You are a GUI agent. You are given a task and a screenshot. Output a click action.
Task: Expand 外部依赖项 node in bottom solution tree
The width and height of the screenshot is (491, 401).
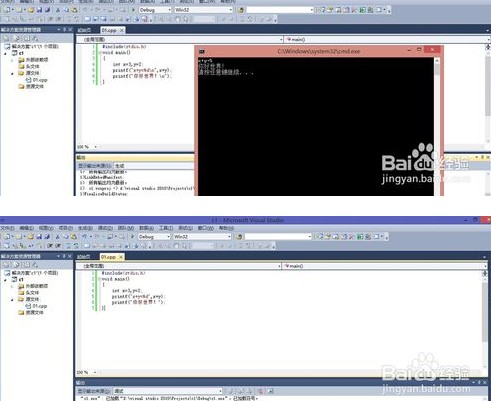pyautogui.click(x=12, y=286)
